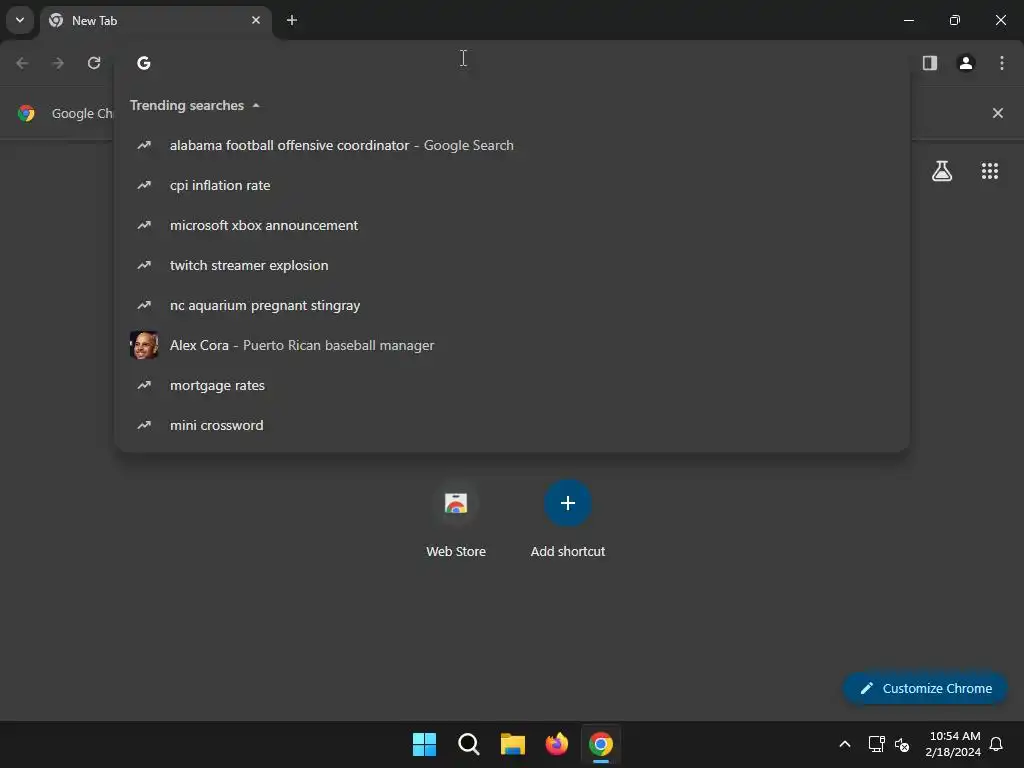Select 'microsoft xbox announcement' suggestion

click(x=512, y=225)
